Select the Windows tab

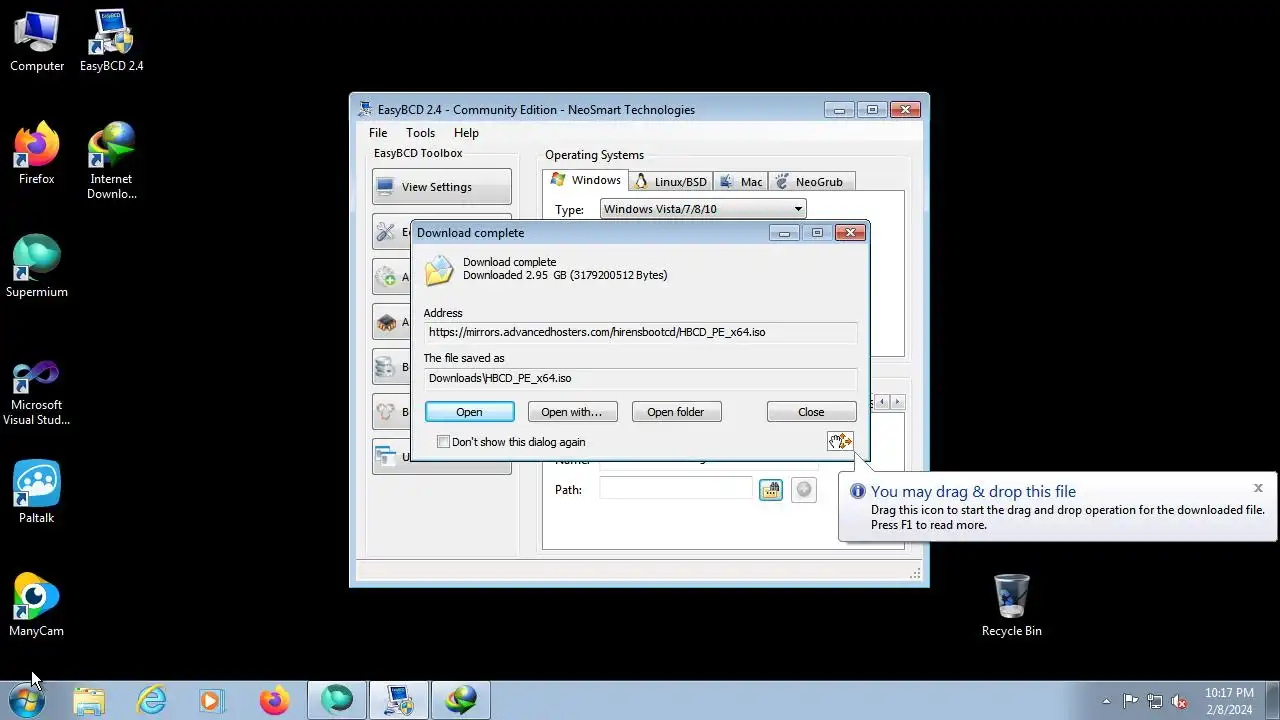[586, 180]
